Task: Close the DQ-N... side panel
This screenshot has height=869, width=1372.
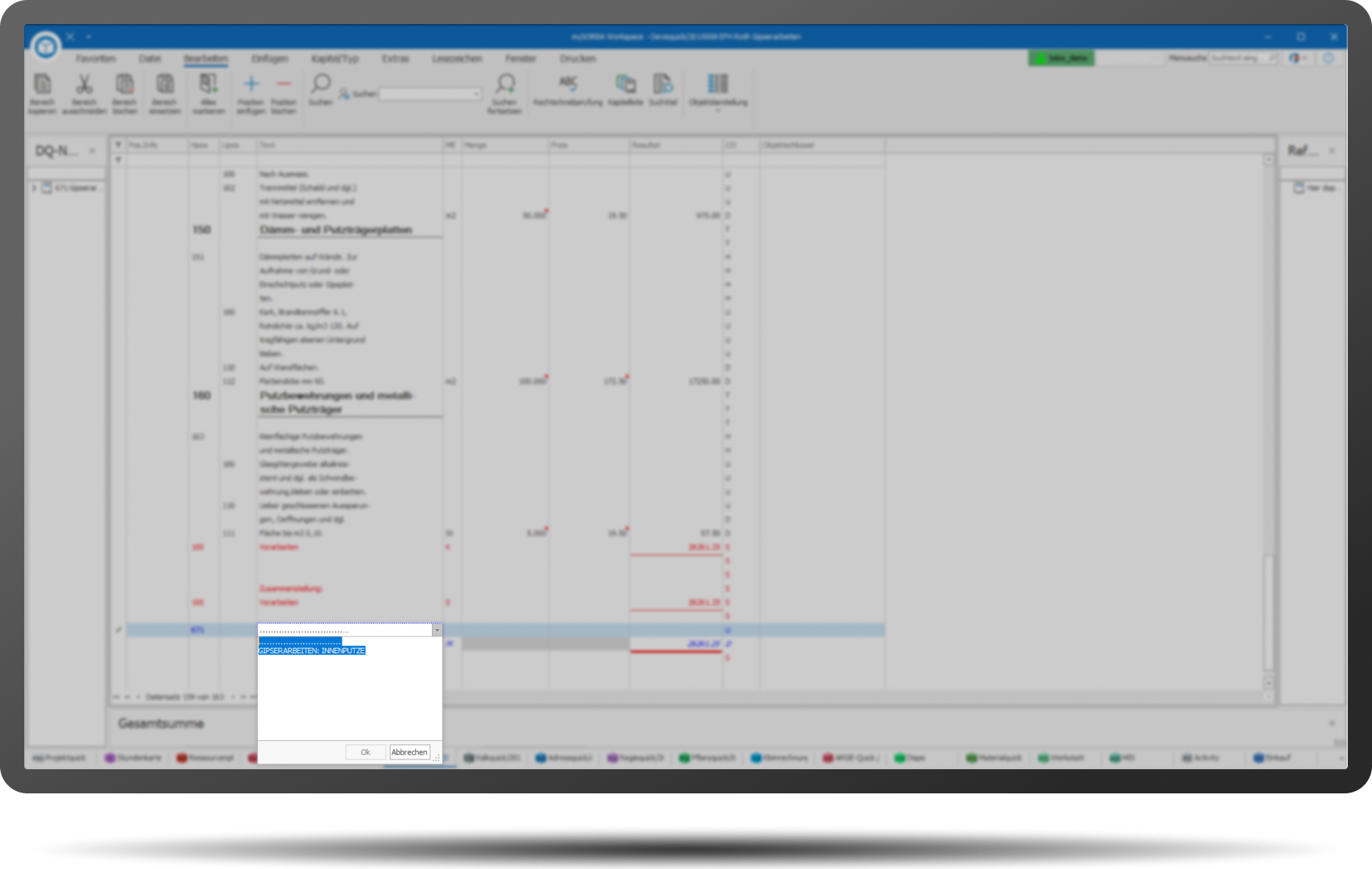Action: pyautogui.click(x=92, y=150)
